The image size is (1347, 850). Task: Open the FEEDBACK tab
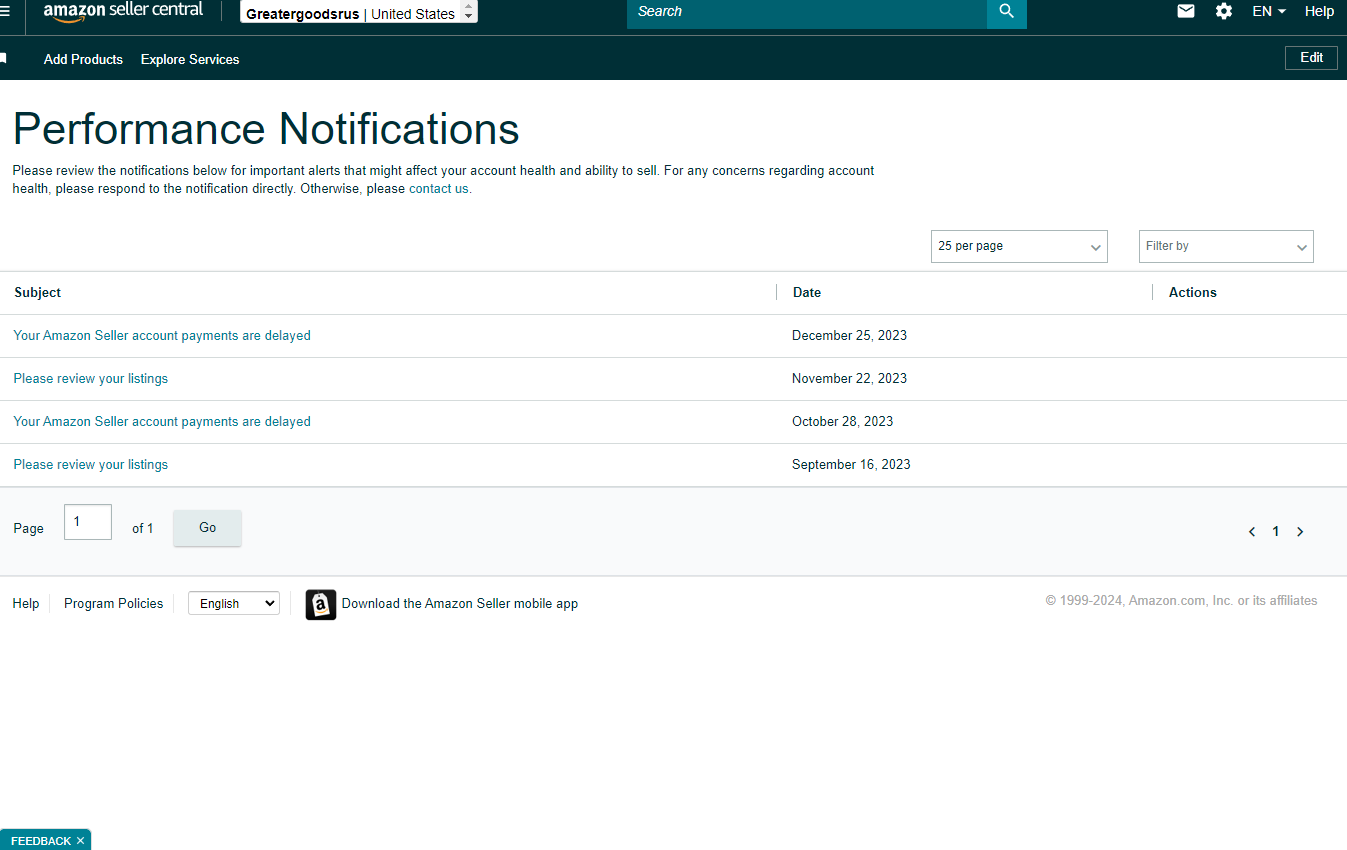point(41,841)
